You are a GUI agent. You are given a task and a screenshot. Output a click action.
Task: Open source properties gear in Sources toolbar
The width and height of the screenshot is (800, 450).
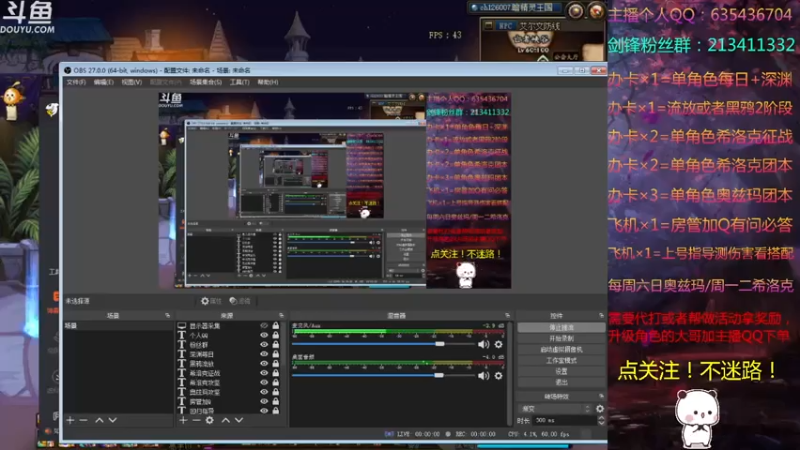pos(210,420)
